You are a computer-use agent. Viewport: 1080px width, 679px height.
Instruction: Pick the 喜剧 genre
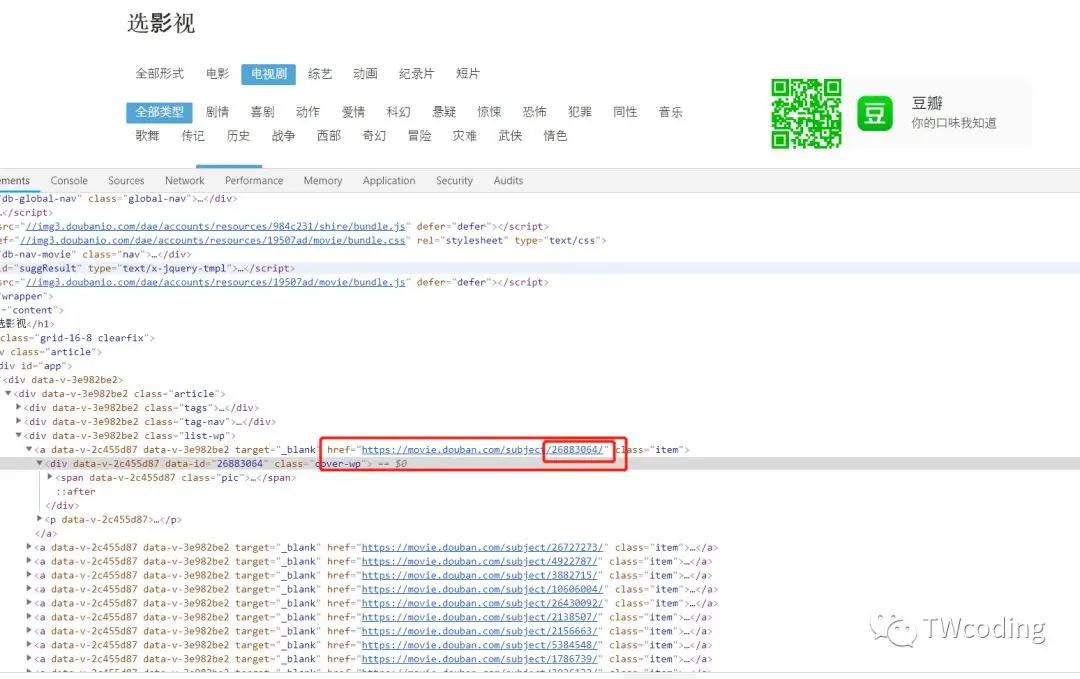(262, 112)
